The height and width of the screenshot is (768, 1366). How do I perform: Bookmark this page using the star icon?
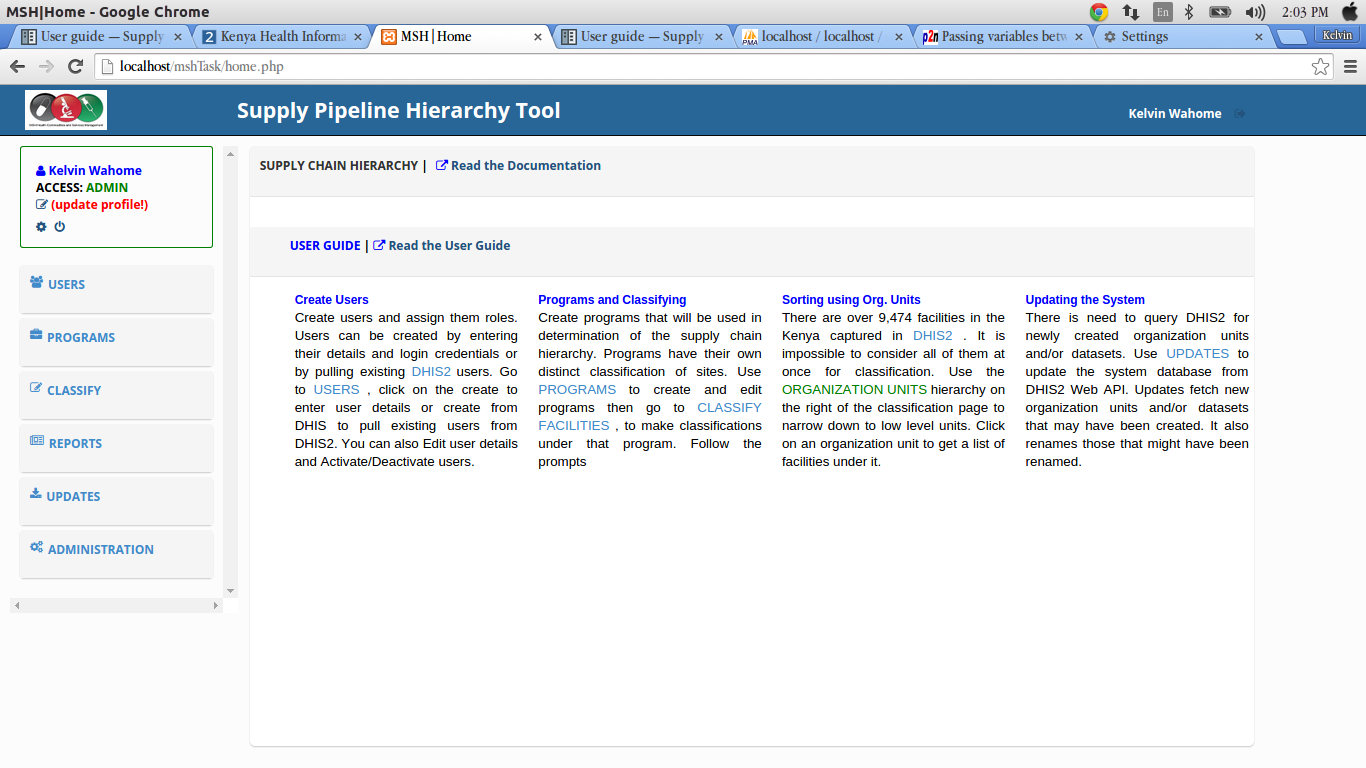pyautogui.click(x=1321, y=67)
